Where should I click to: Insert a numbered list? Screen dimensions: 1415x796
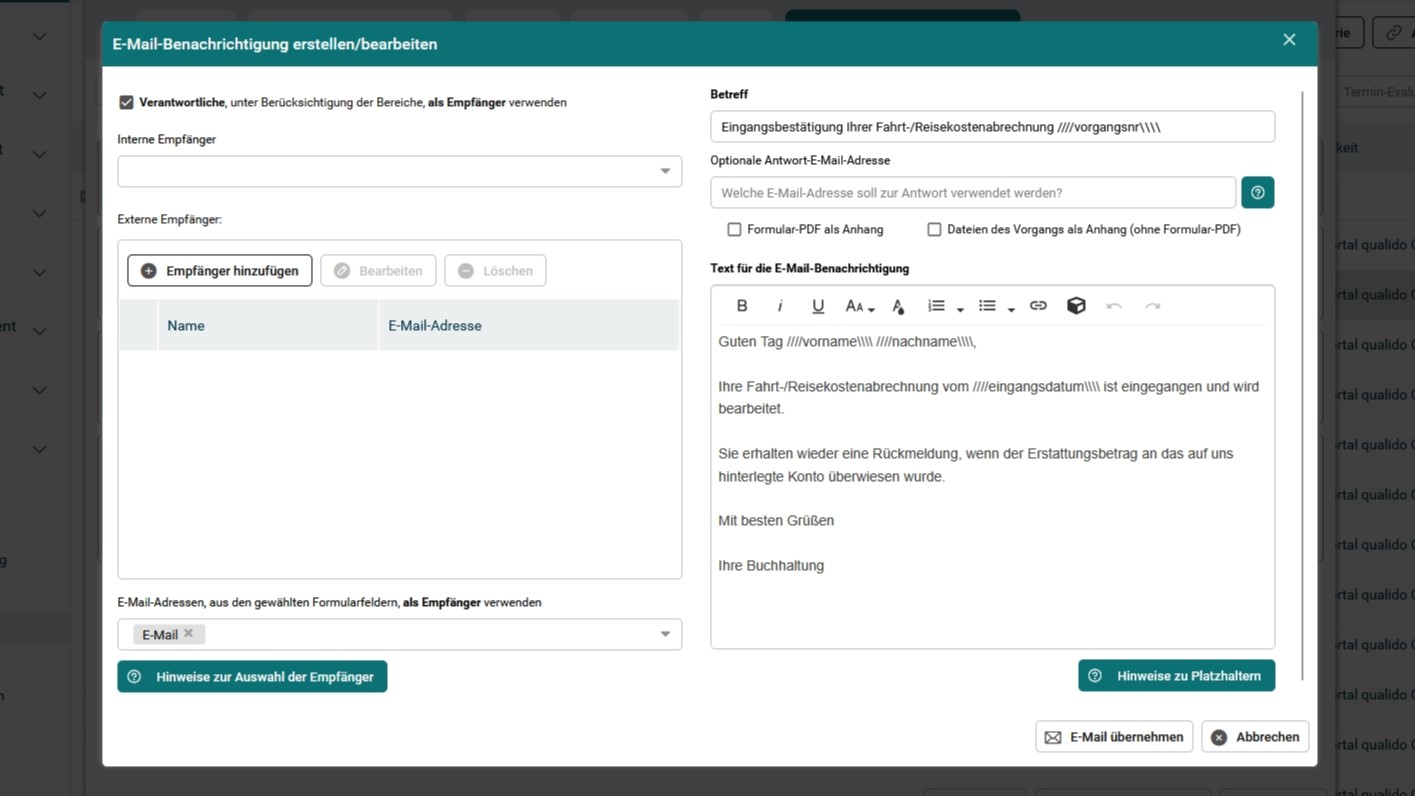coord(936,306)
